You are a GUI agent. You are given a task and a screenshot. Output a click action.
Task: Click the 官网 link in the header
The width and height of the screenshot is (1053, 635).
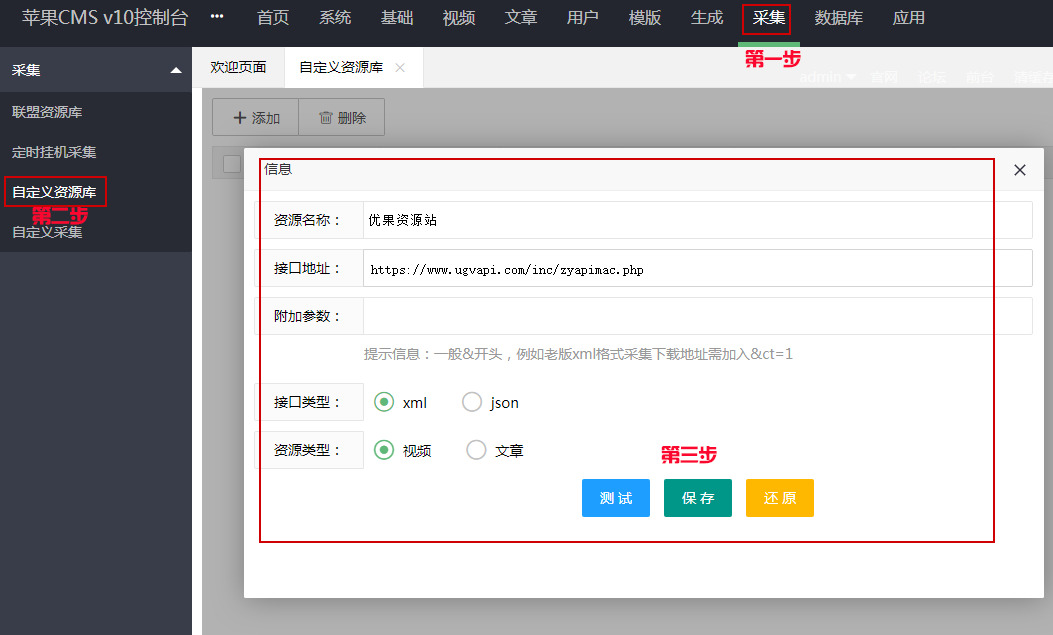pyautogui.click(x=884, y=77)
